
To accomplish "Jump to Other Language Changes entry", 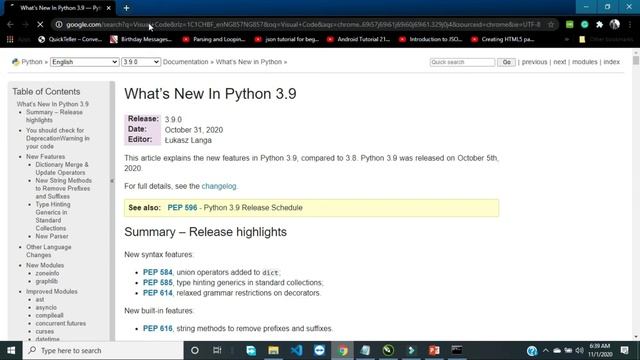I will [49, 251].
